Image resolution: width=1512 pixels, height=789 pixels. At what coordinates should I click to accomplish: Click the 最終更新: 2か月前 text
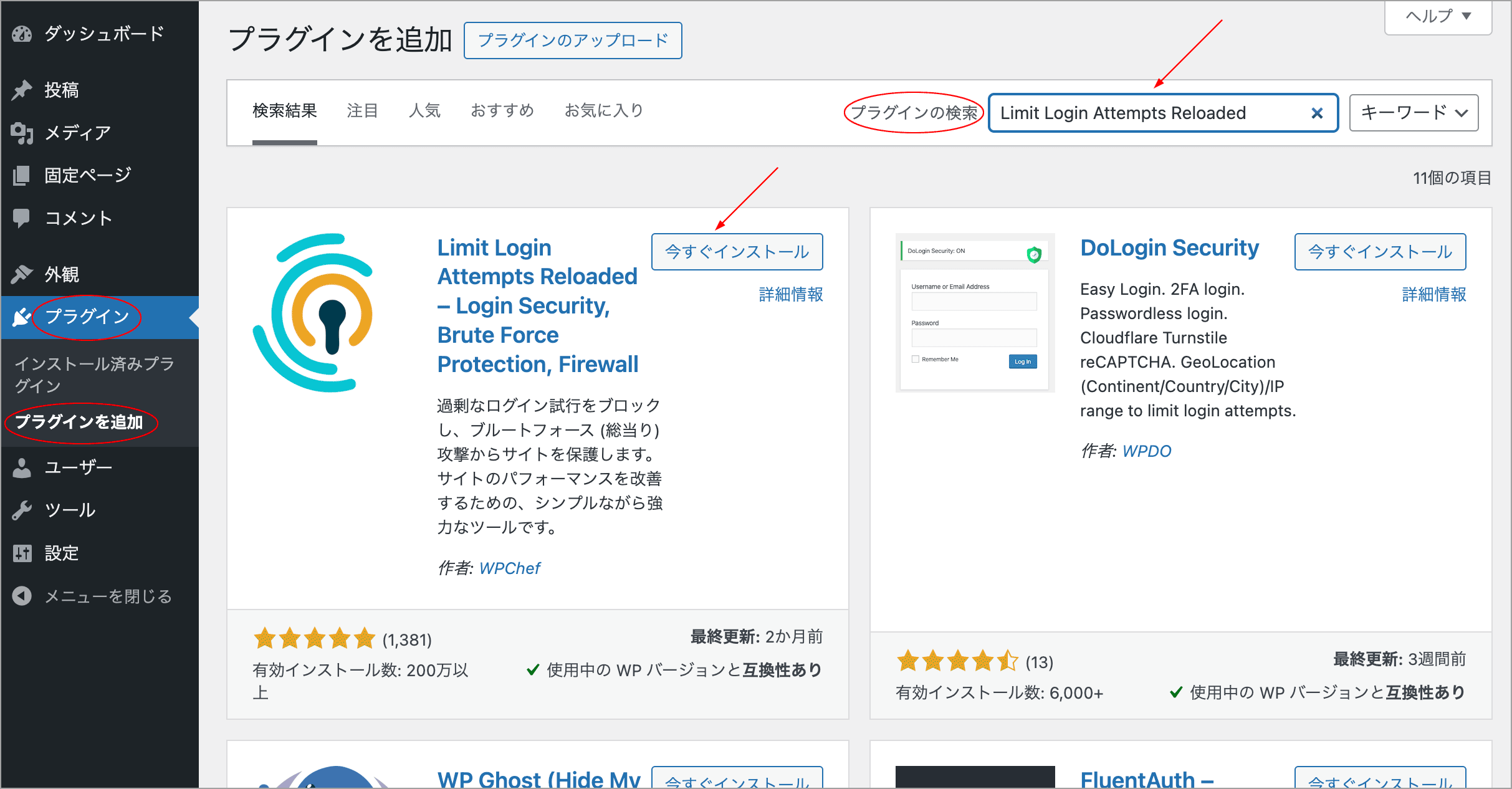[757, 637]
